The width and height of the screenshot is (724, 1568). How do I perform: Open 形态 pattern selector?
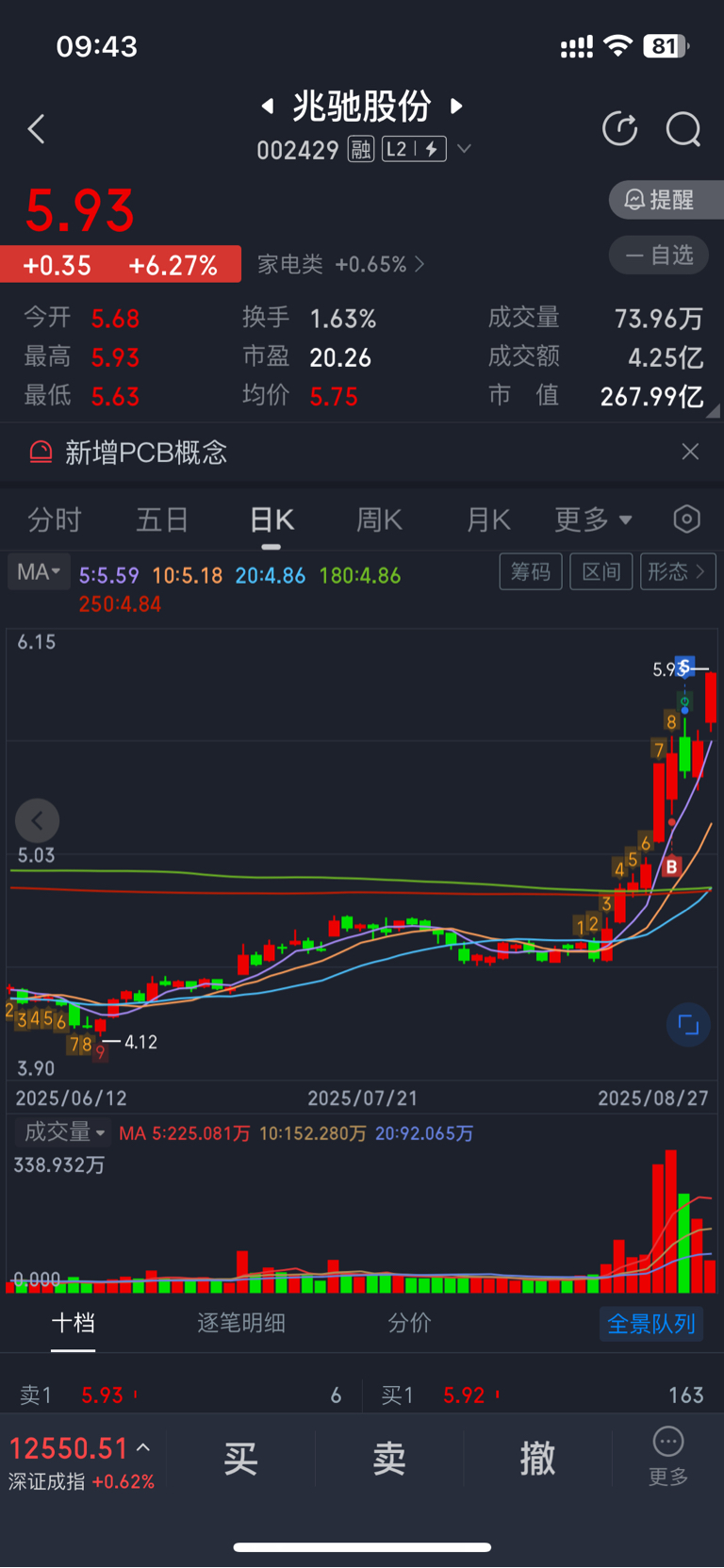(x=678, y=571)
